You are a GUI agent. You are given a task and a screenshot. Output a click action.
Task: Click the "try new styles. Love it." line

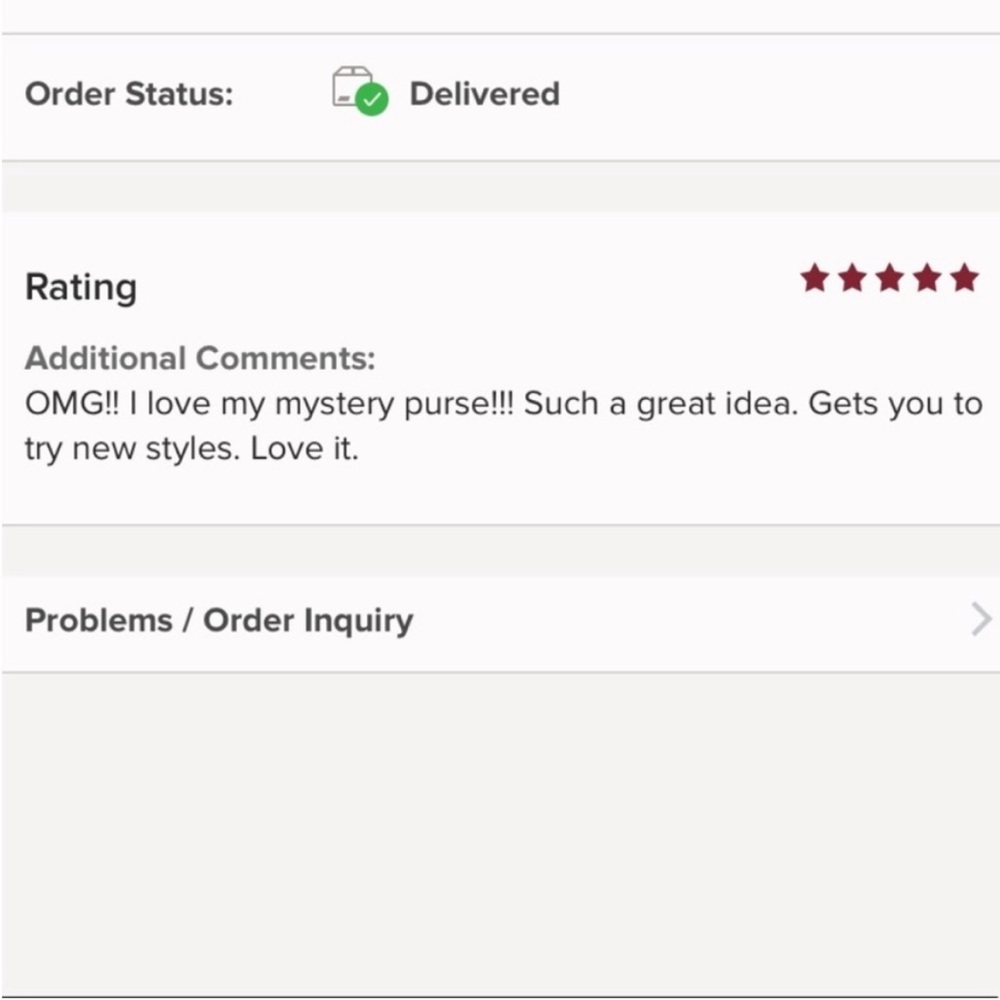(191, 449)
